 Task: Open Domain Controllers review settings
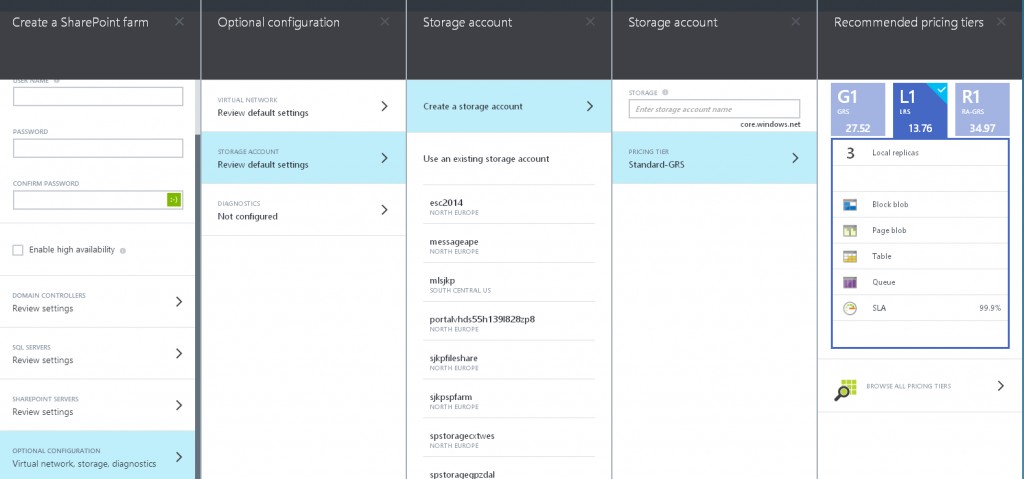point(97,301)
